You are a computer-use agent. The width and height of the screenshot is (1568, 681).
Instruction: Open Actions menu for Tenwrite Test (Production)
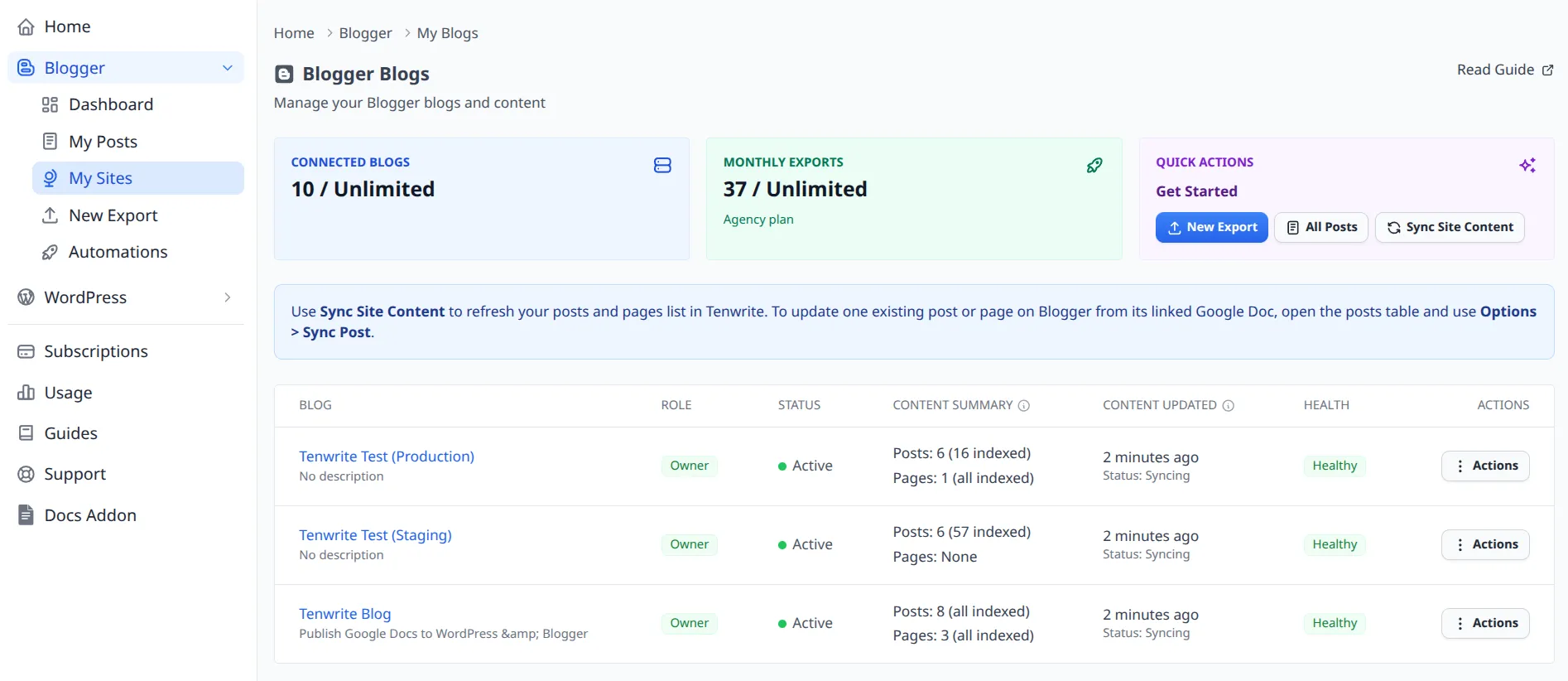click(1485, 466)
